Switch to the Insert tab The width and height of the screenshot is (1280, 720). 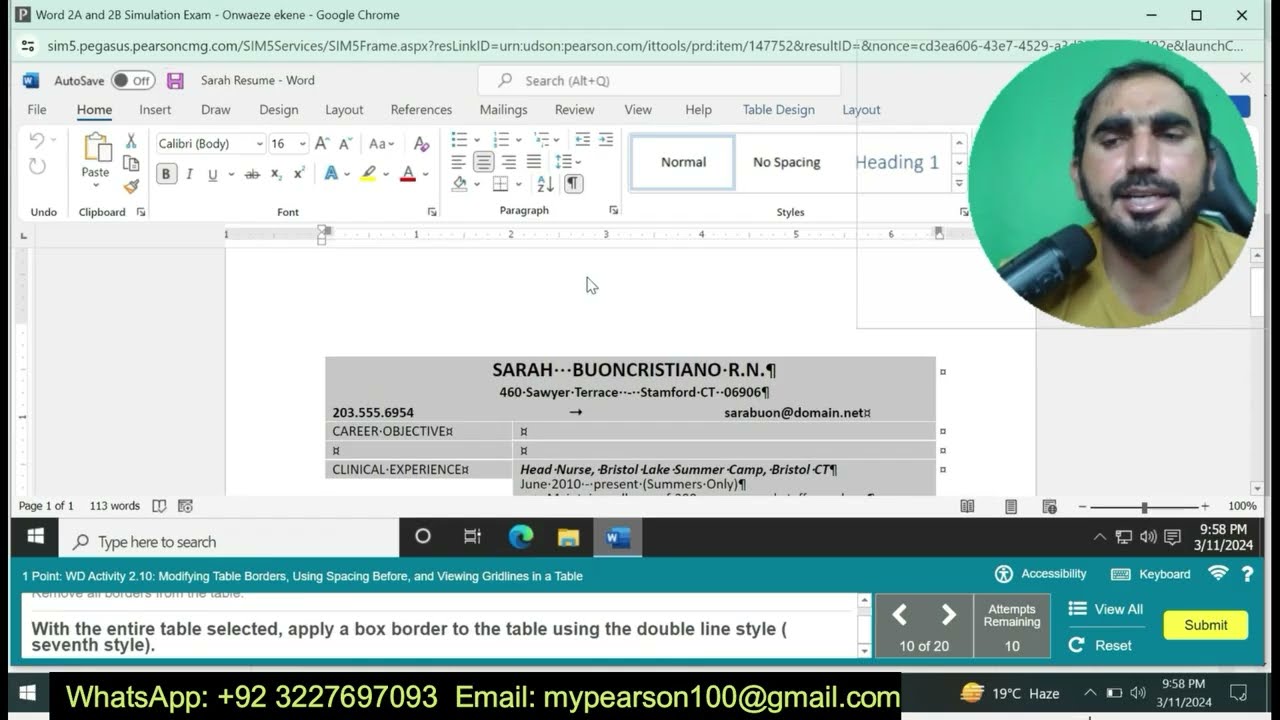tap(155, 110)
